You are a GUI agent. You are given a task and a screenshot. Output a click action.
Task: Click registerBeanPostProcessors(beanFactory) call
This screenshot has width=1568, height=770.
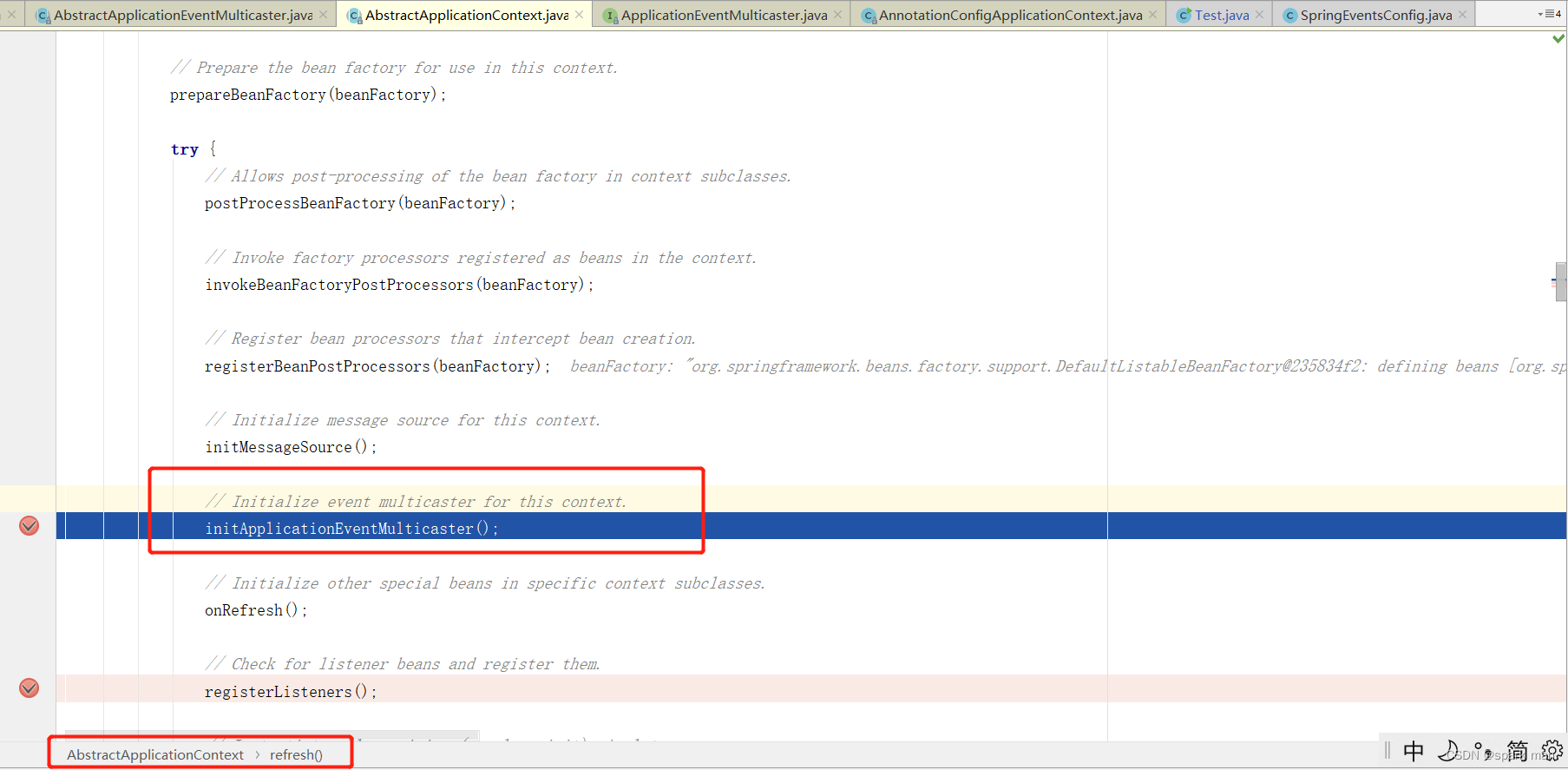click(x=377, y=366)
